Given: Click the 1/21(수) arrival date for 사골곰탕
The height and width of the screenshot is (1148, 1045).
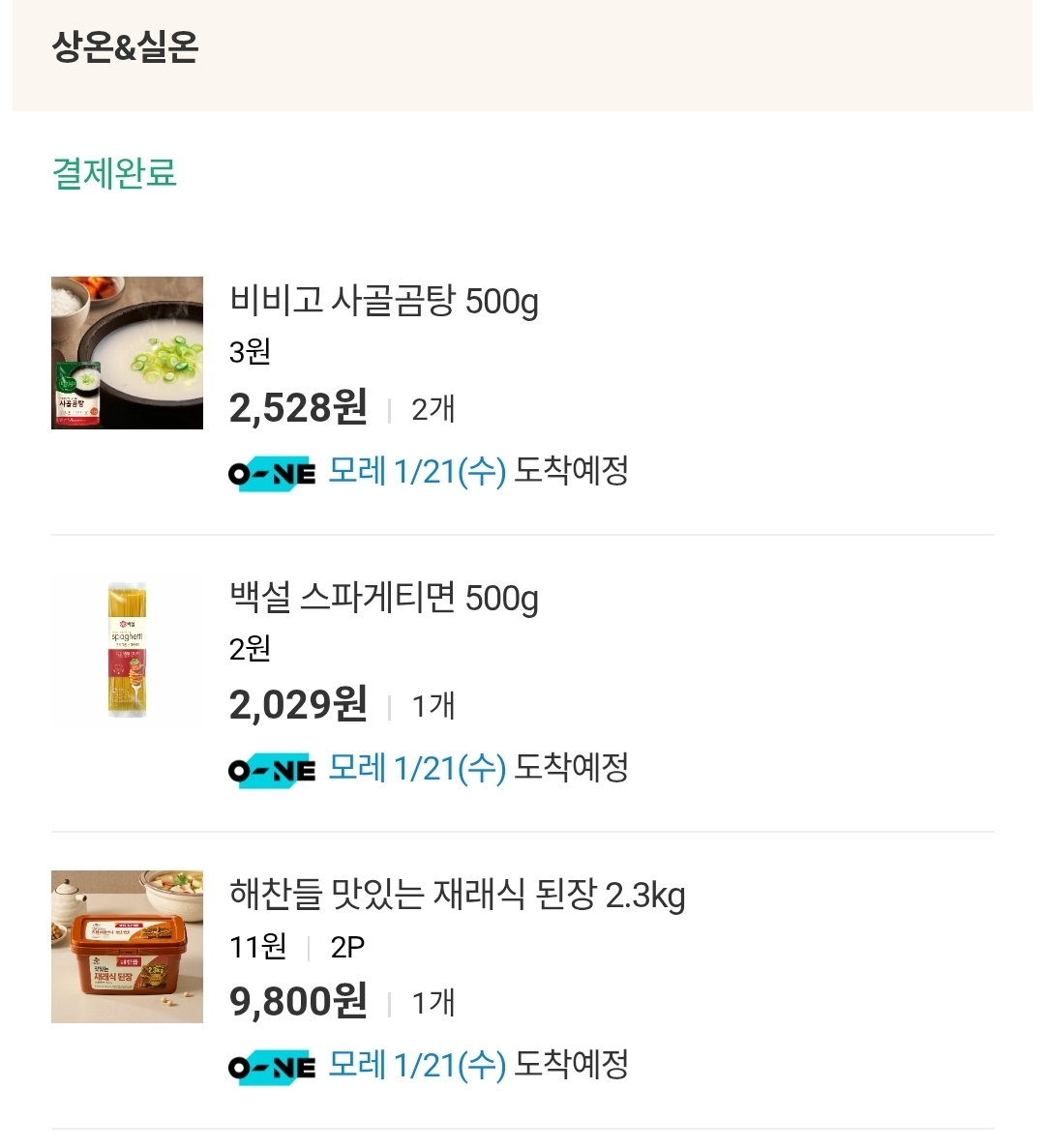Looking at the screenshot, I should pyautogui.click(x=450, y=472).
